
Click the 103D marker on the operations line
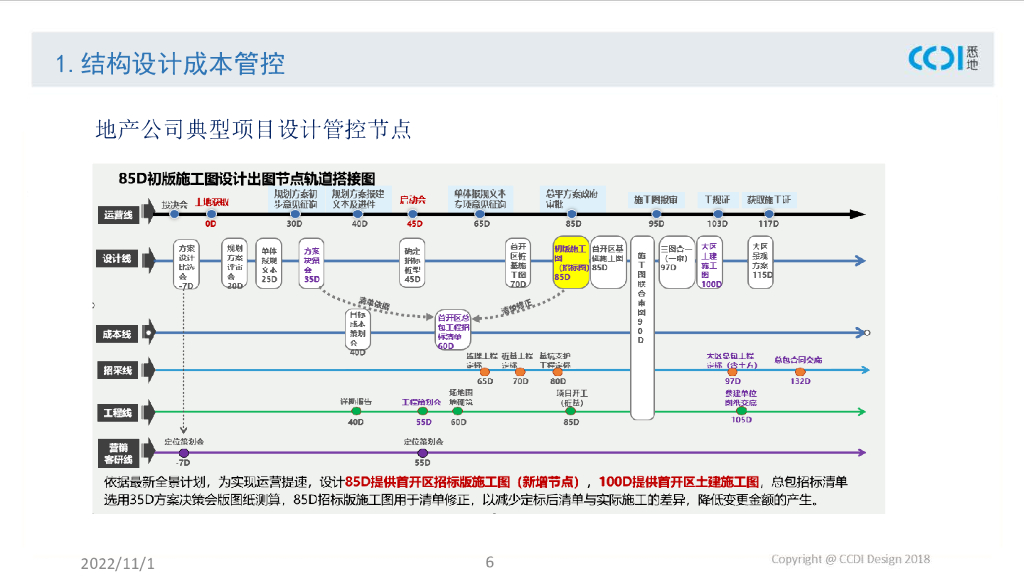click(718, 214)
